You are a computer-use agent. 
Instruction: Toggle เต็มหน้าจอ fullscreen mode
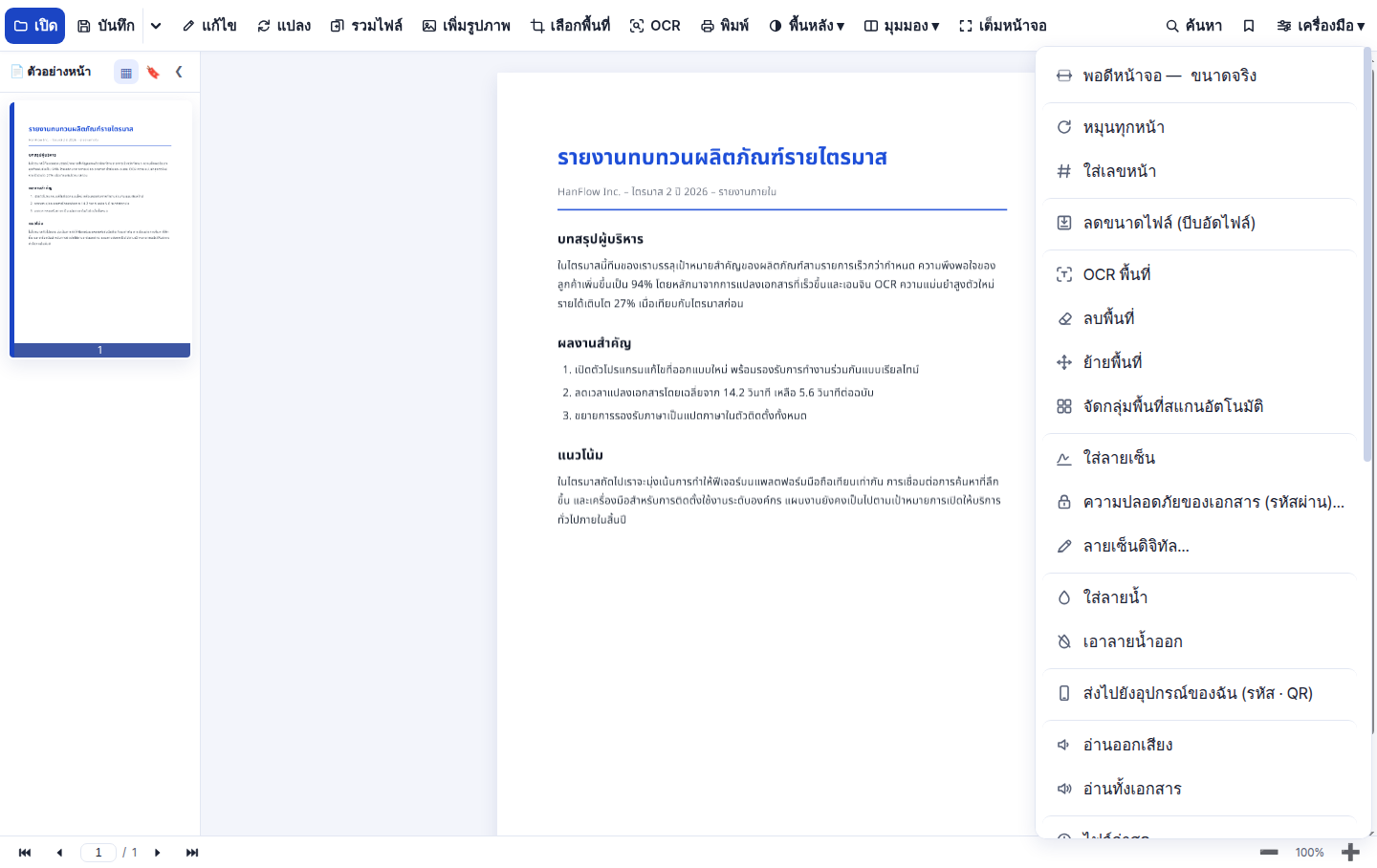pos(1003,26)
